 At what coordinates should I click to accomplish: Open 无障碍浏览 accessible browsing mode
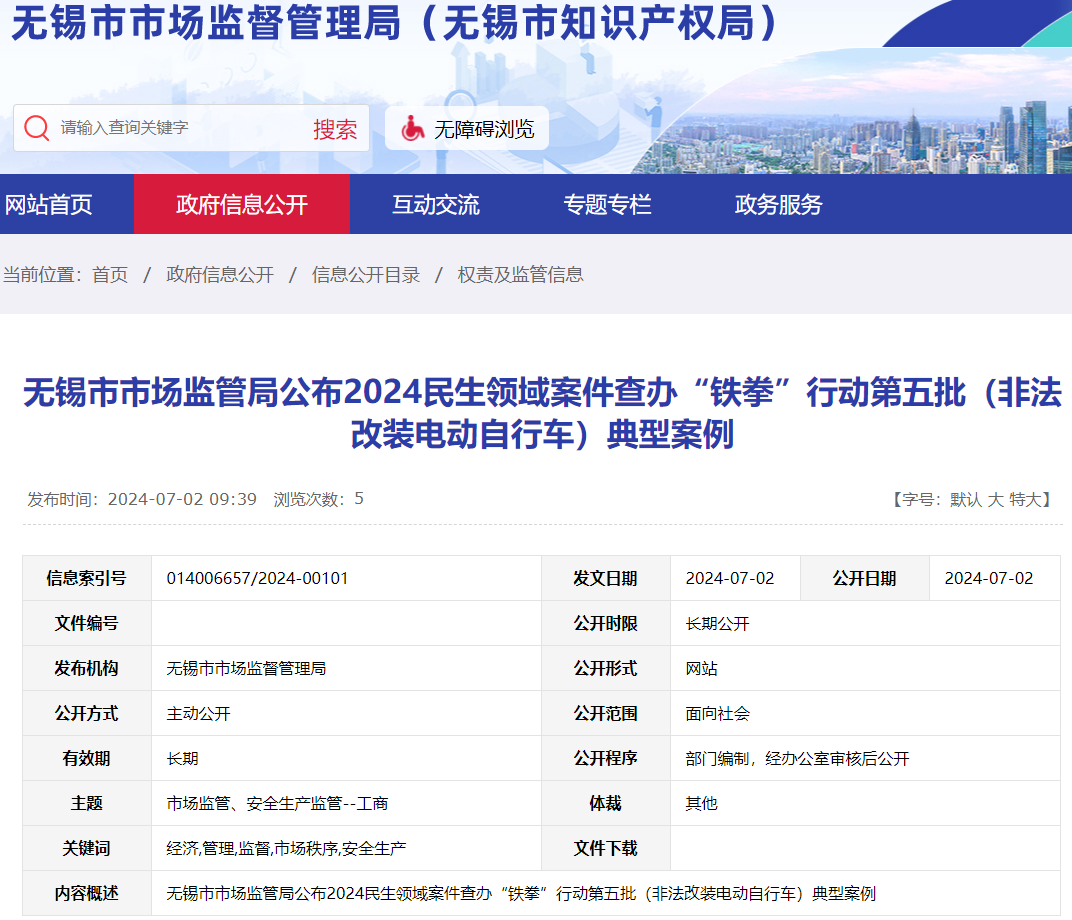click(467, 128)
